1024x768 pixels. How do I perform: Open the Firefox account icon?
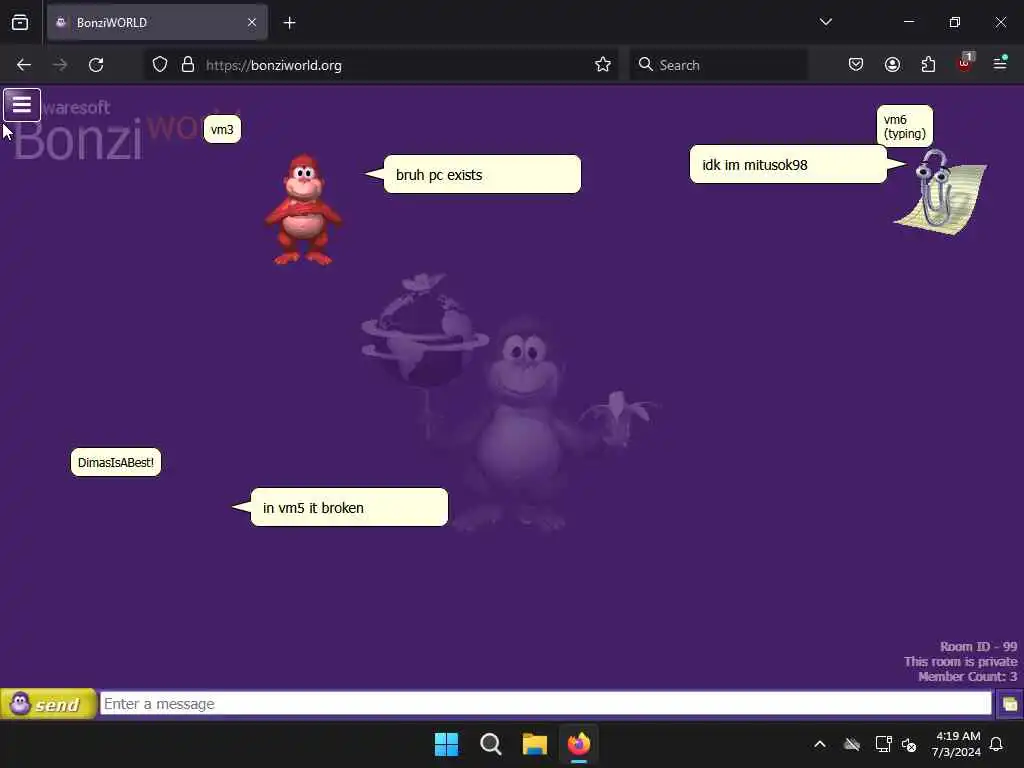[893, 65]
